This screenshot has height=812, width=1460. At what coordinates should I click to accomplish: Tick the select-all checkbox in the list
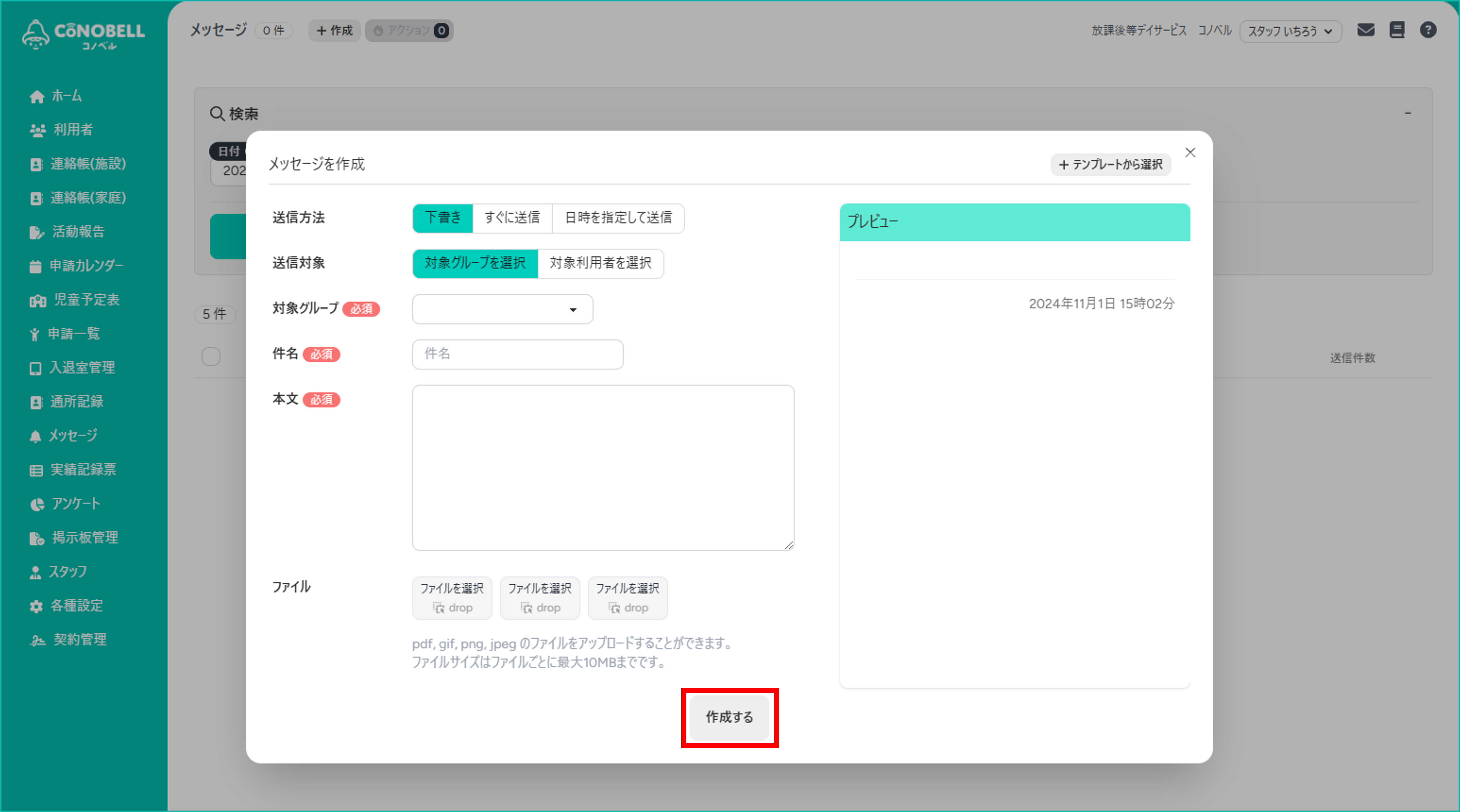click(x=211, y=356)
